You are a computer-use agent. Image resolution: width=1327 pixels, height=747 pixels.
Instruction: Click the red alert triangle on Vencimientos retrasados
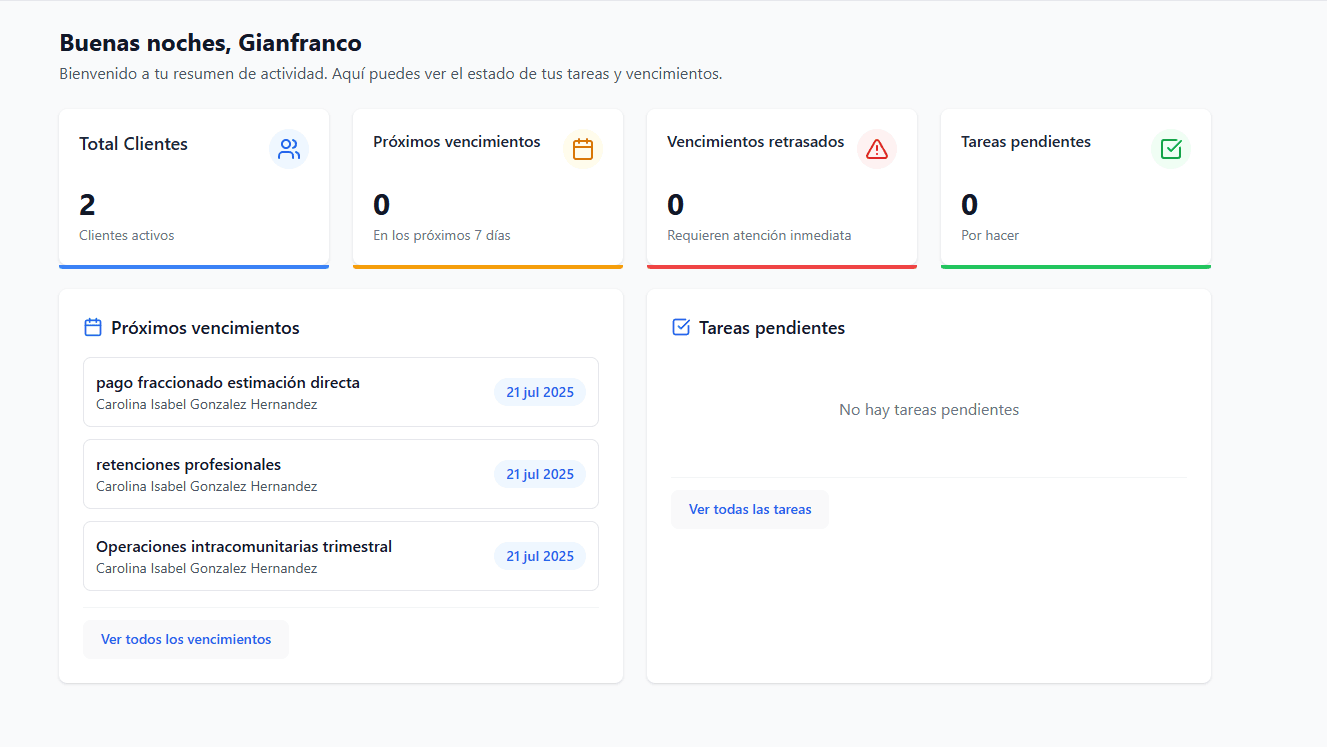click(x=876, y=150)
